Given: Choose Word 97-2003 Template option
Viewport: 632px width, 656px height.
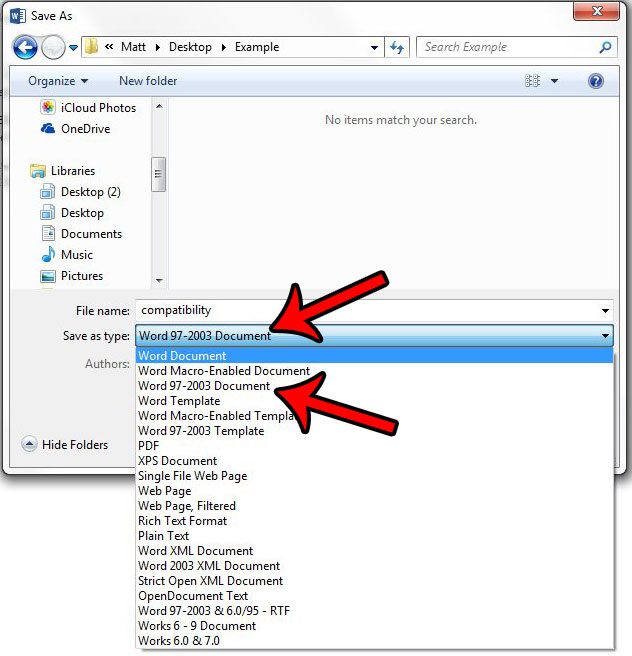Looking at the screenshot, I should pos(375,431).
